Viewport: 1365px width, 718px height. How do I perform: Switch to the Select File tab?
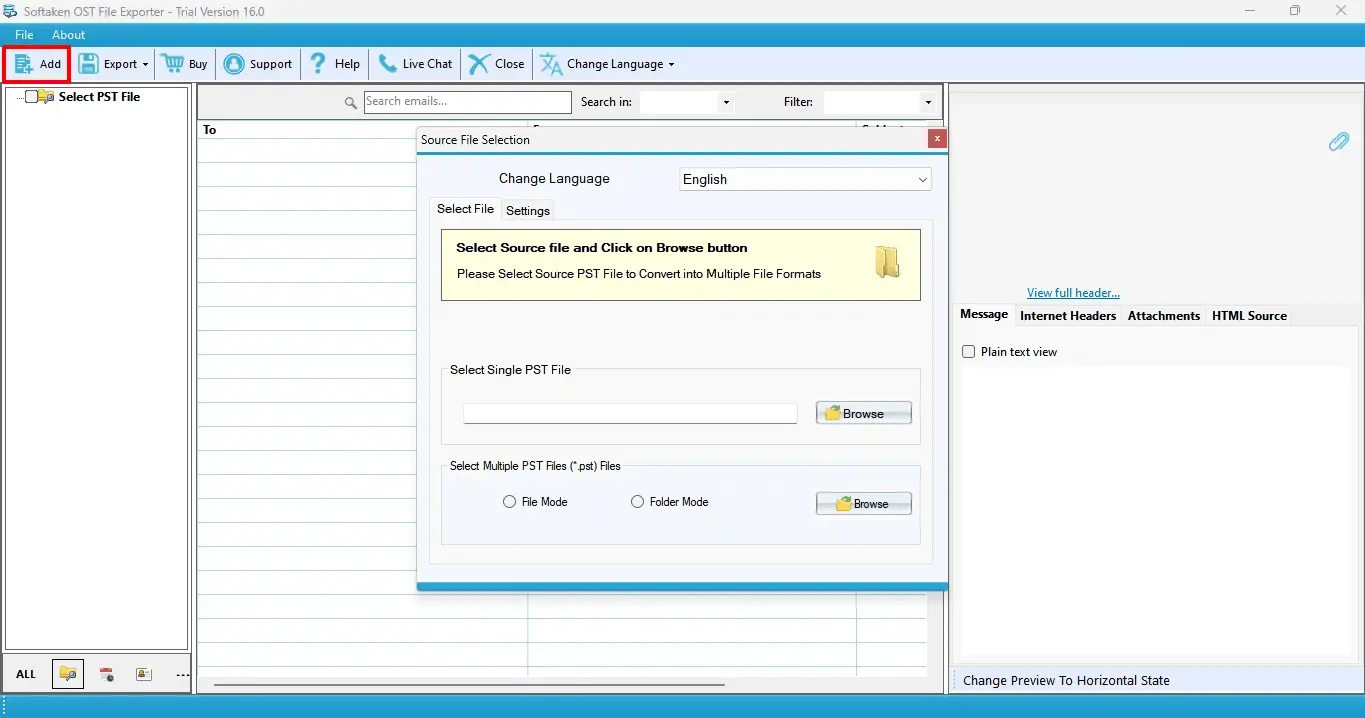point(465,209)
